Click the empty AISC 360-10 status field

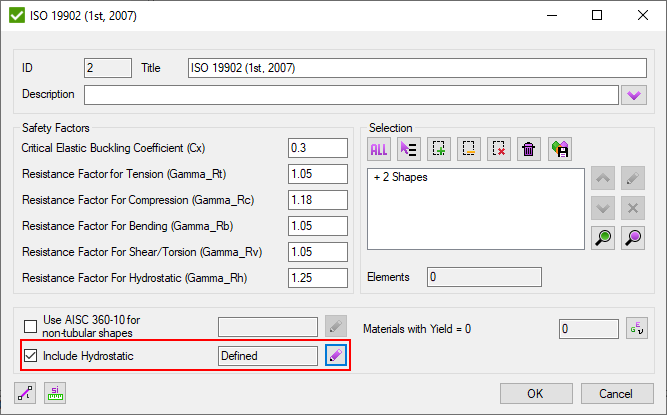(268, 327)
